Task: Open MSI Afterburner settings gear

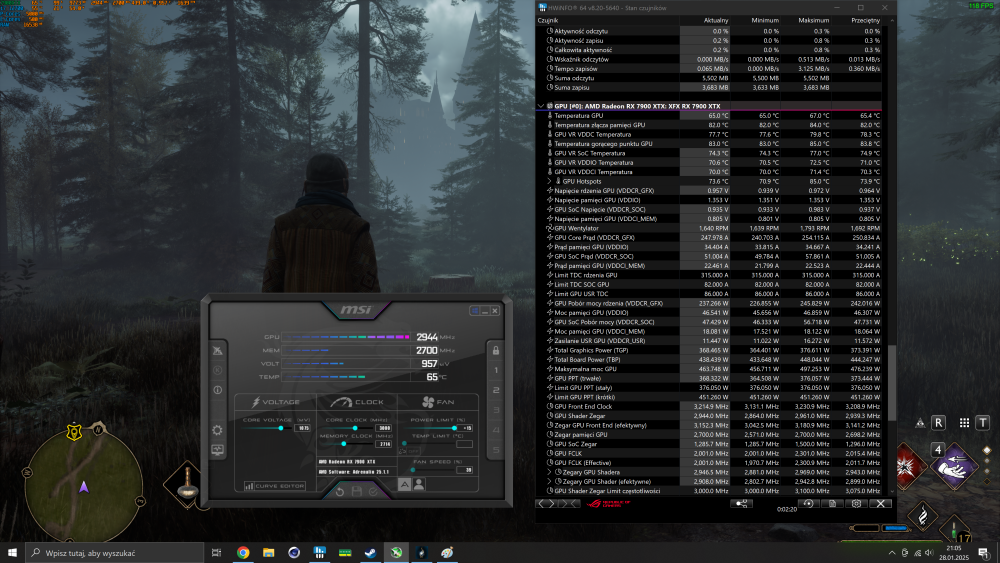Action: pyautogui.click(x=218, y=429)
